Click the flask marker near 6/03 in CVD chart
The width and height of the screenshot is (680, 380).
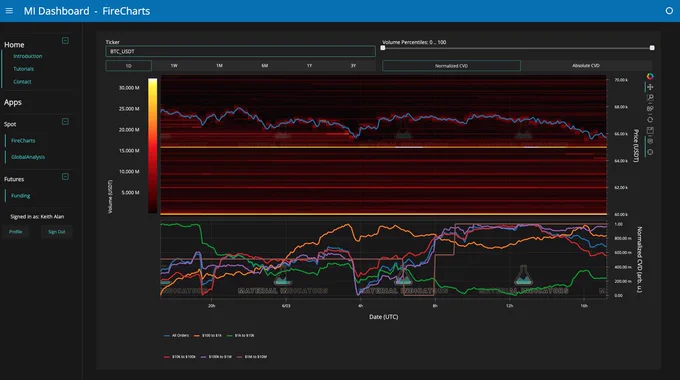pos(283,276)
